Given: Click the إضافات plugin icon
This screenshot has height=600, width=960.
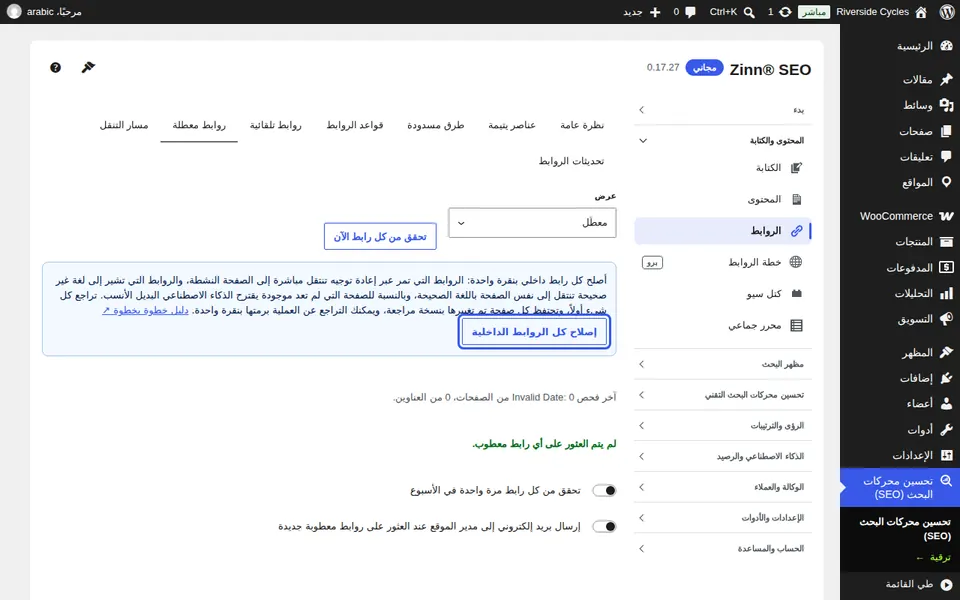Looking at the screenshot, I should click(947, 378).
